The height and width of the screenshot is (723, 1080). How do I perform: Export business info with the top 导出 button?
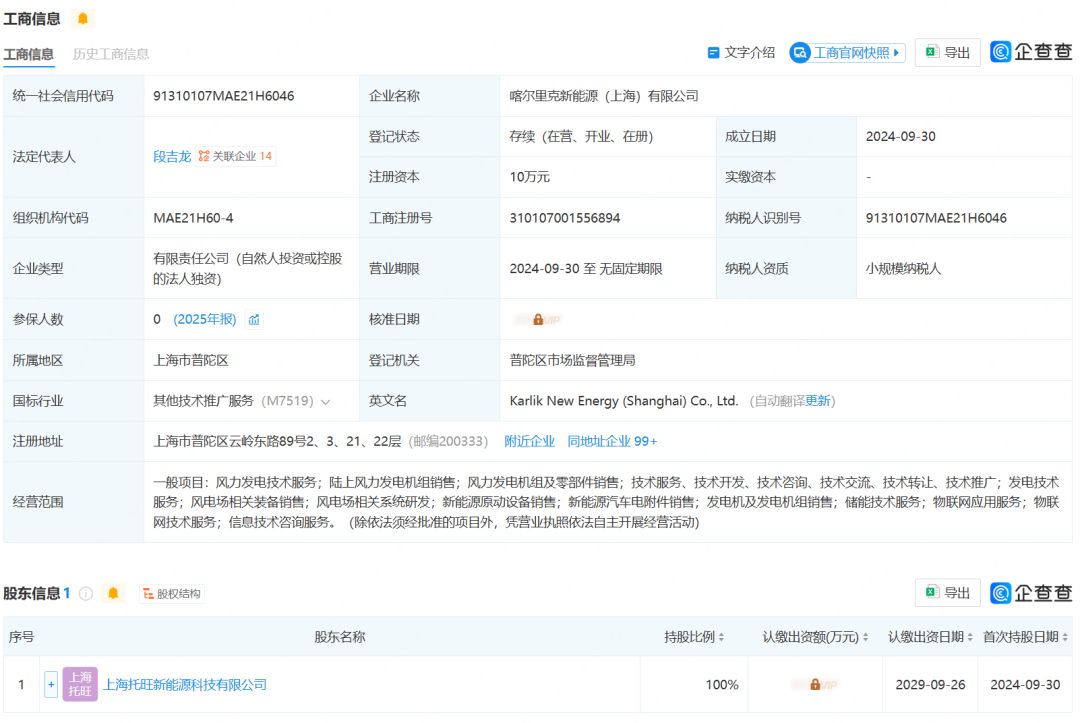coord(947,52)
